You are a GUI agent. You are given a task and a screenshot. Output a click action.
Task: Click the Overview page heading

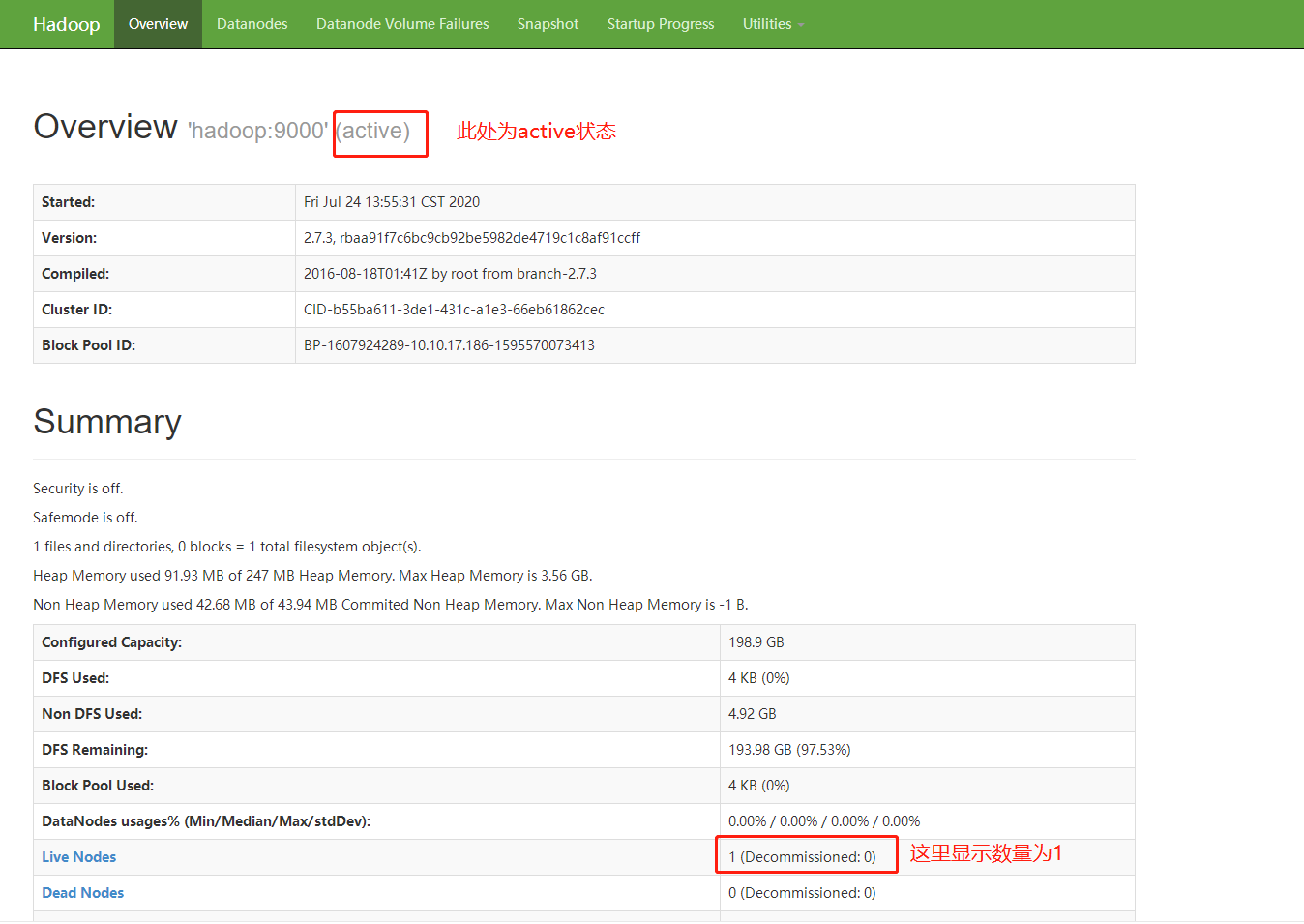click(105, 127)
